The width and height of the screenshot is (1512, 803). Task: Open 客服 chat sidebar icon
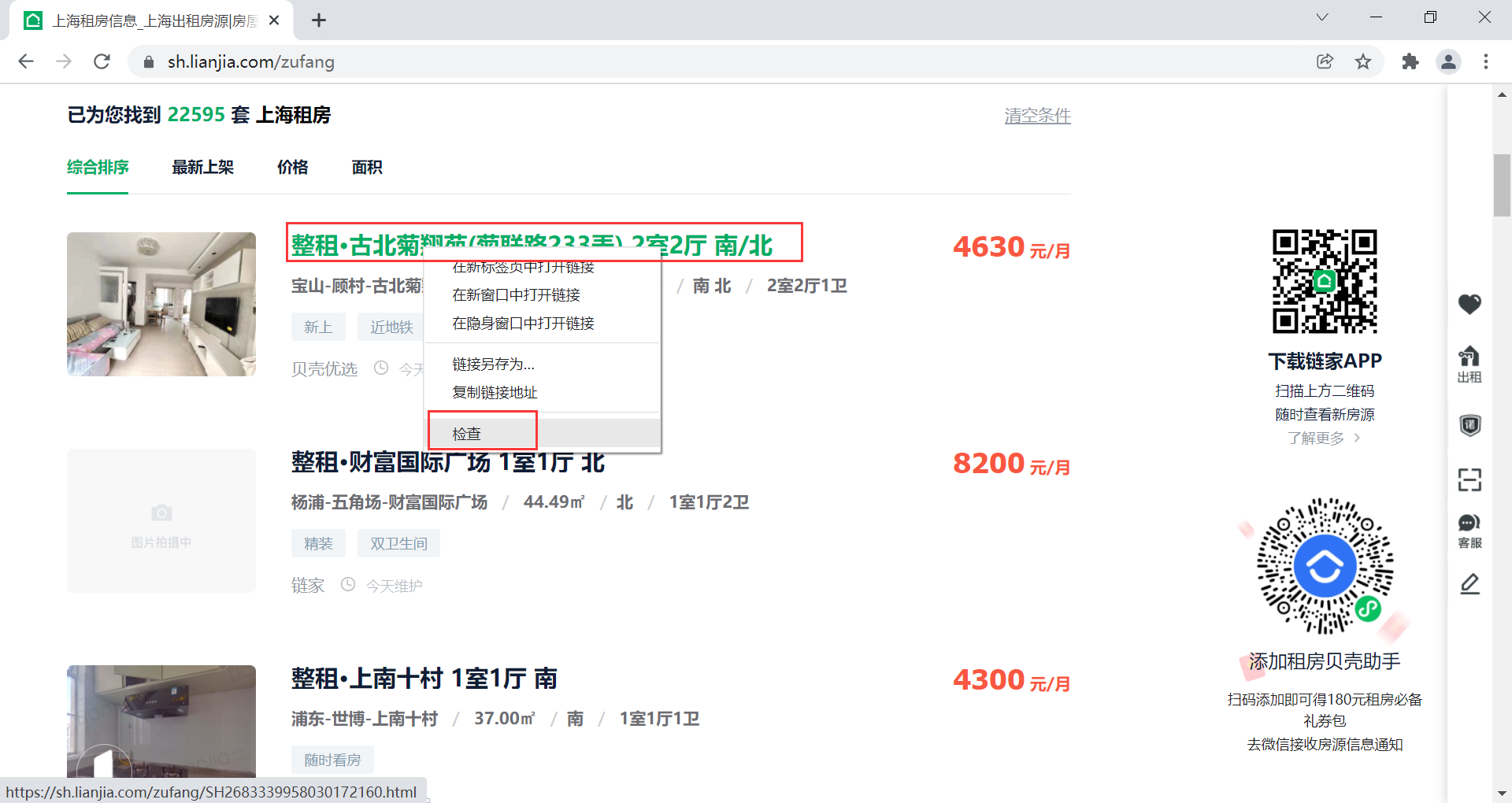[x=1469, y=531]
